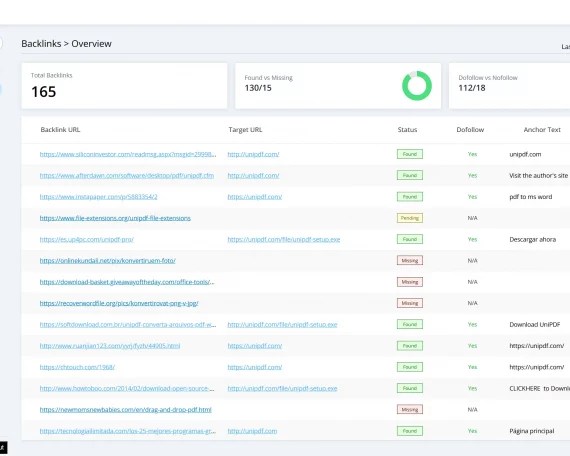Screen dimensions: 570x456
Task: Click Missing status badge in onlinekundali row
Action: click(410, 260)
